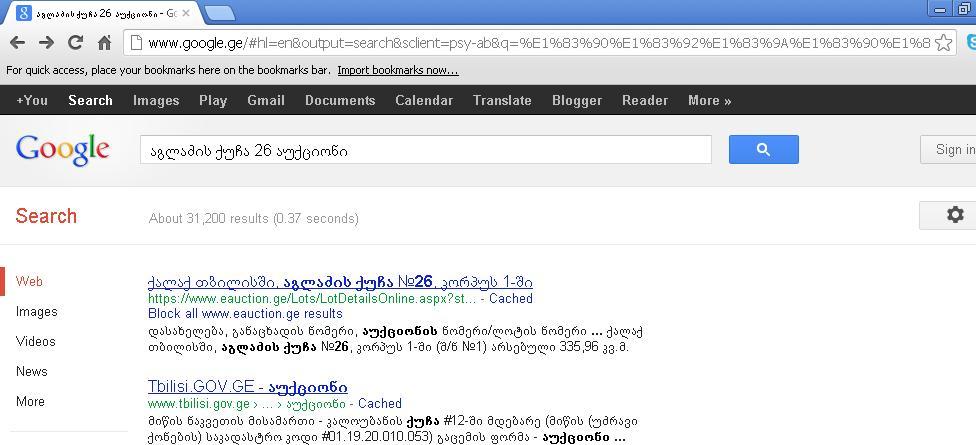The width and height of the screenshot is (976, 445).
Task: Click the Google logo
Action: pos(62,150)
